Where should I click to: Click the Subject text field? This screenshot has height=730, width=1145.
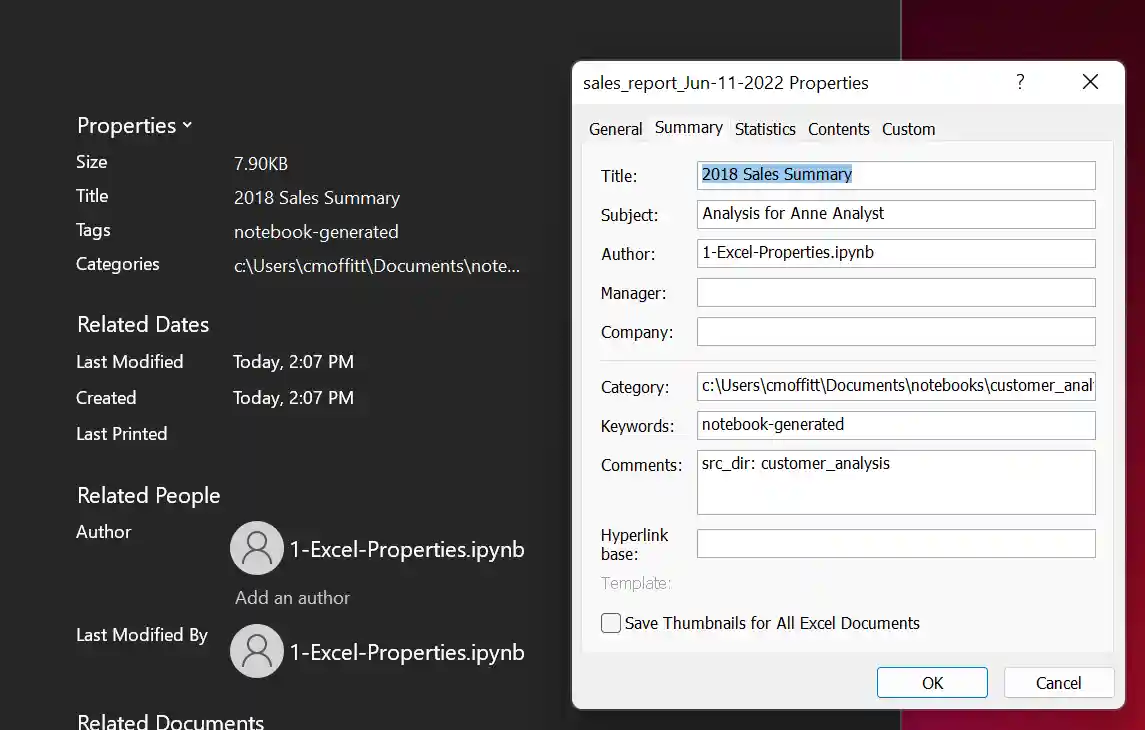895,214
